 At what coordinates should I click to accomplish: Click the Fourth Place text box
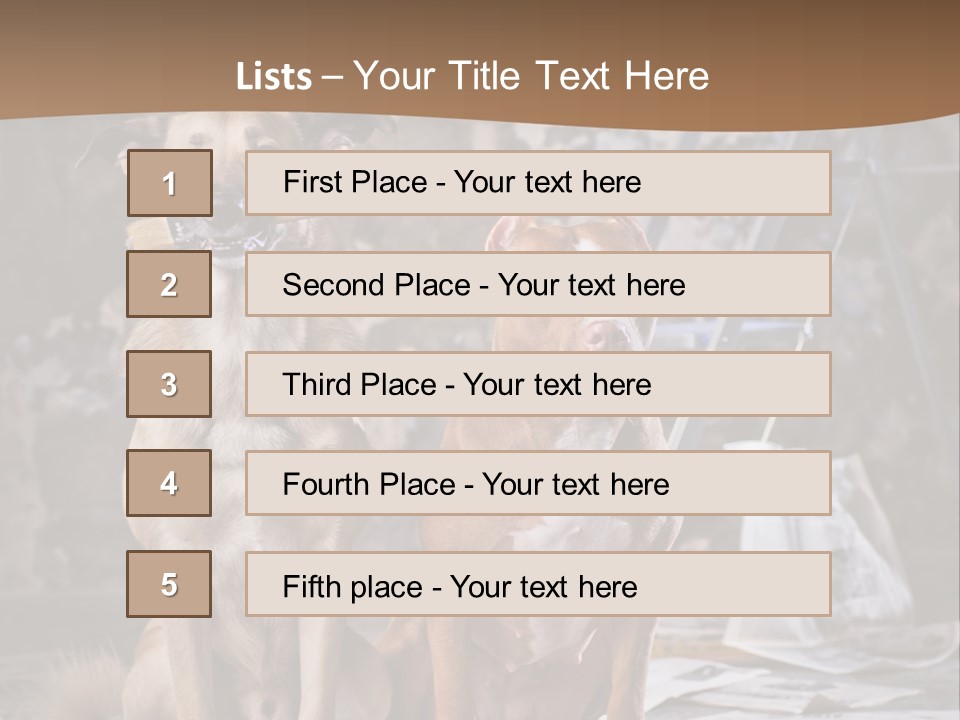(538, 483)
